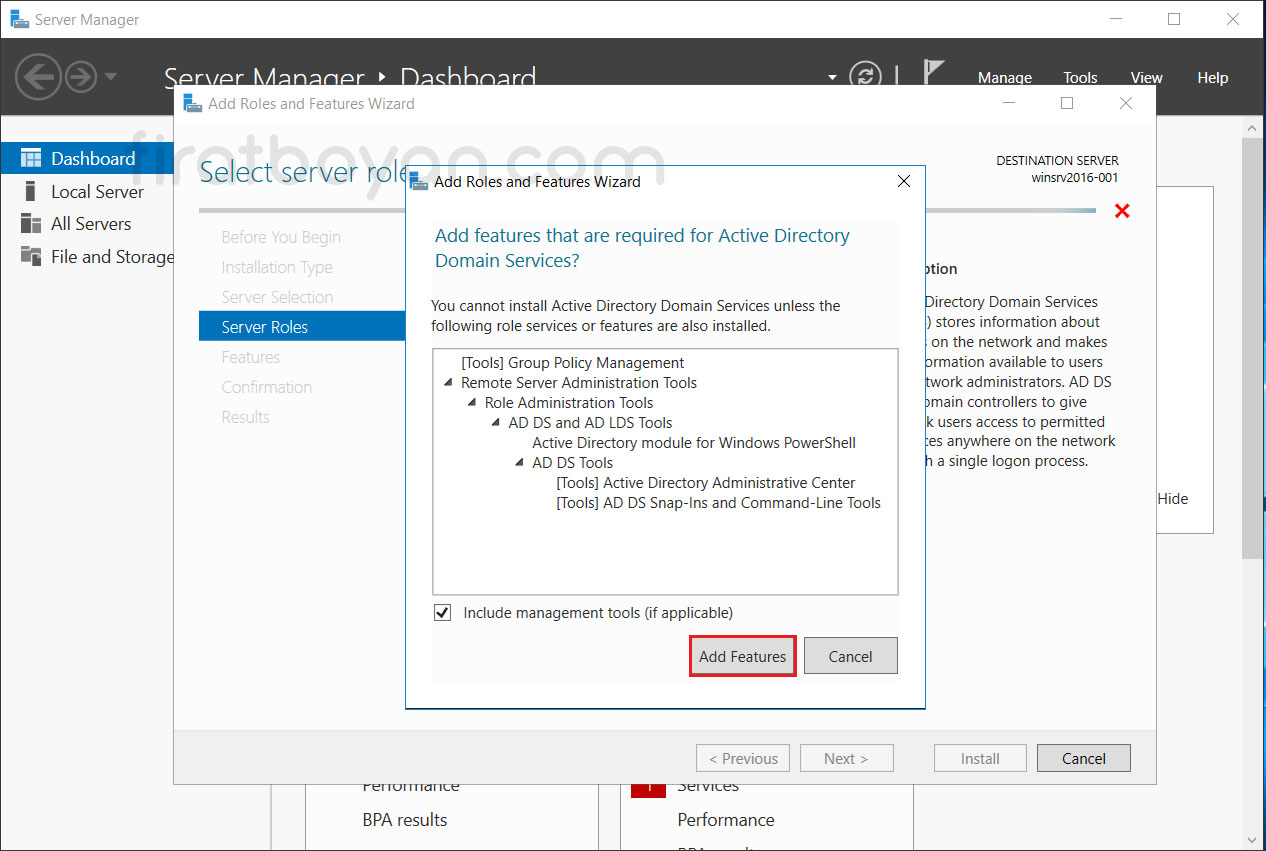
Task: Select [Tools] AD DS Snap-Ins and Command-Line Tools
Action: (x=718, y=503)
